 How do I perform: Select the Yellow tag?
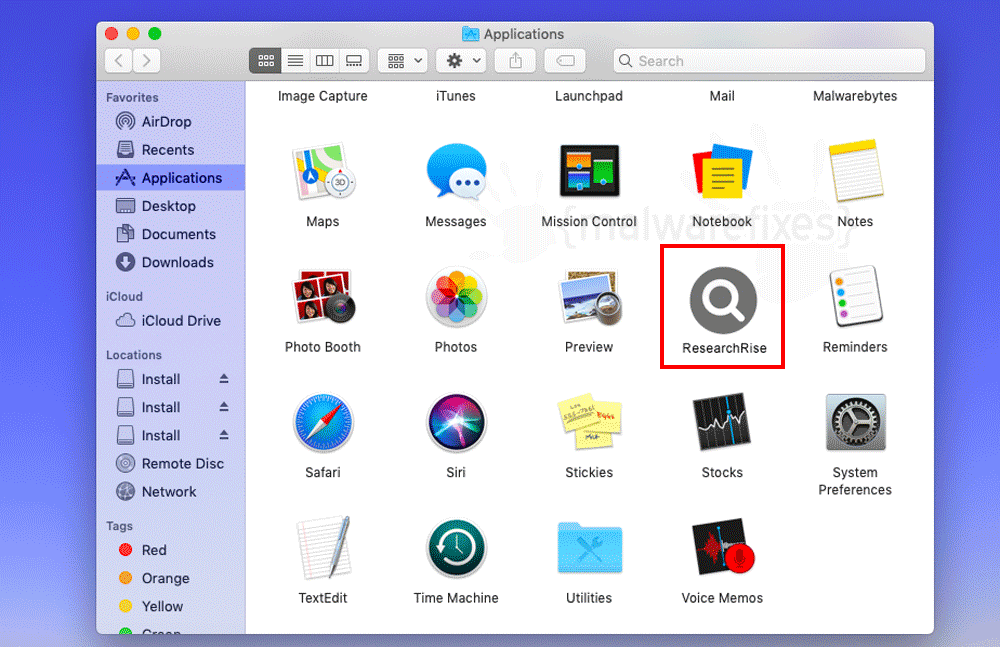point(170,606)
